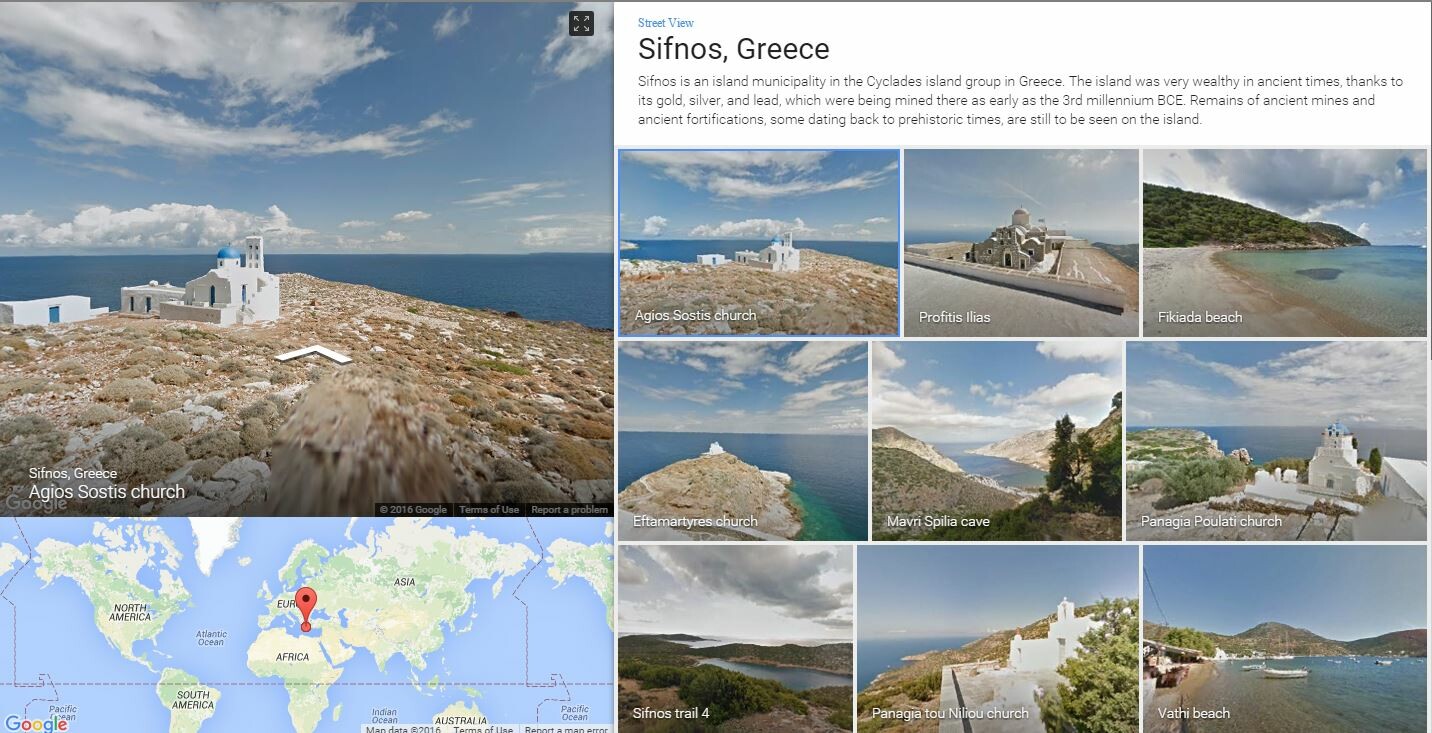View the Fikiada beach thumbnail
This screenshot has width=1432, height=733.
tap(1284, 243)
